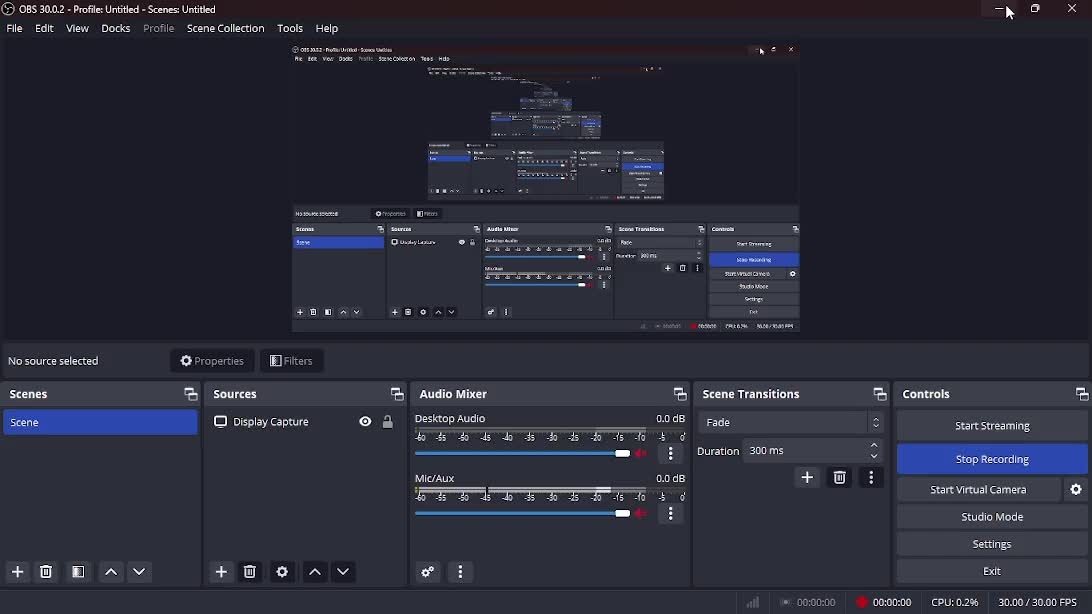Click the Exit button
1092x614 pixels.
pyautogui.click(x=992, y=571)
